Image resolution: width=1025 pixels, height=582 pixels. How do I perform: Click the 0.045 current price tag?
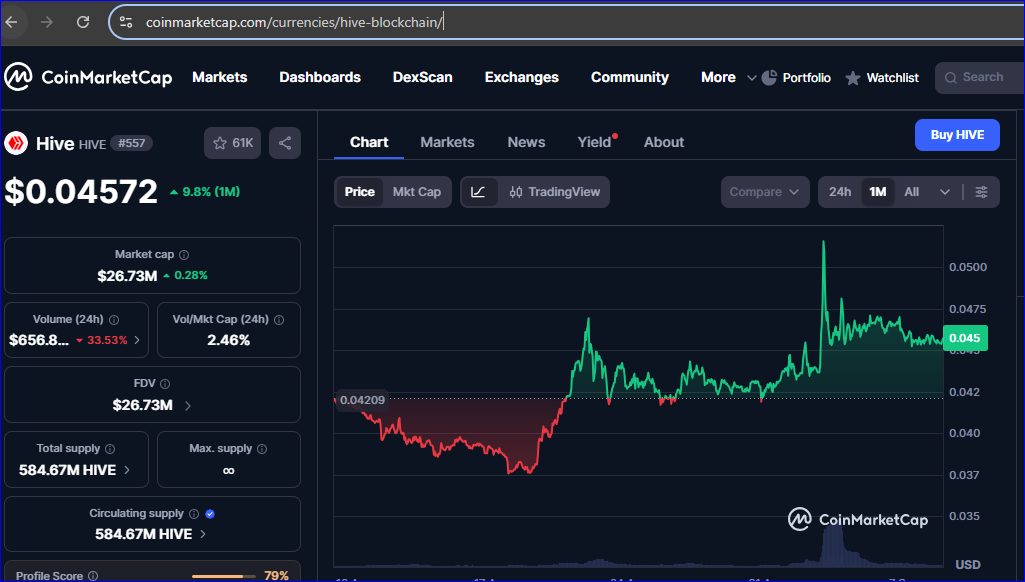click(965, 338)
